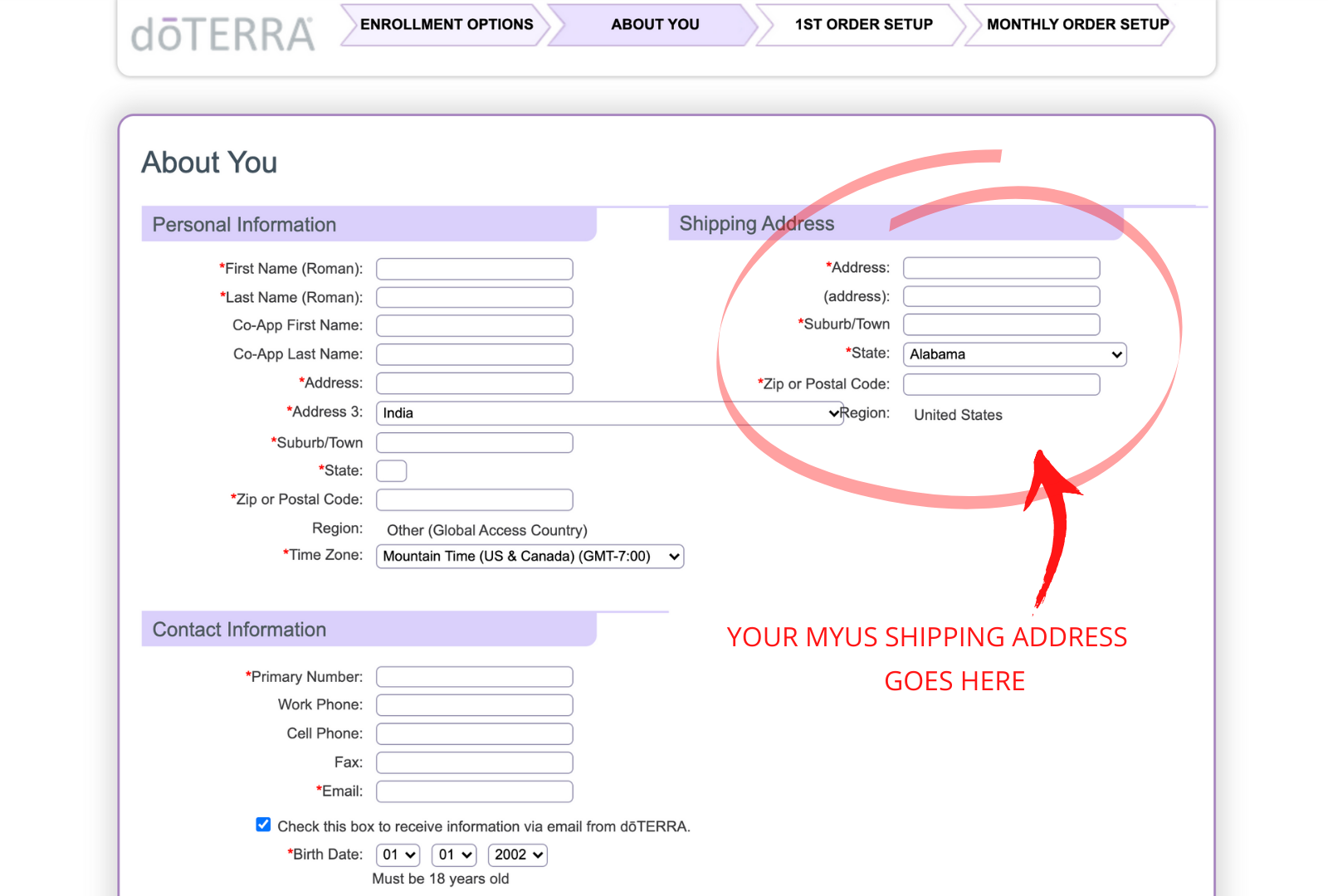Viewport: 1328px width, 896px height.
Task: Focus the Email field
Action: [x=475, y=791]
